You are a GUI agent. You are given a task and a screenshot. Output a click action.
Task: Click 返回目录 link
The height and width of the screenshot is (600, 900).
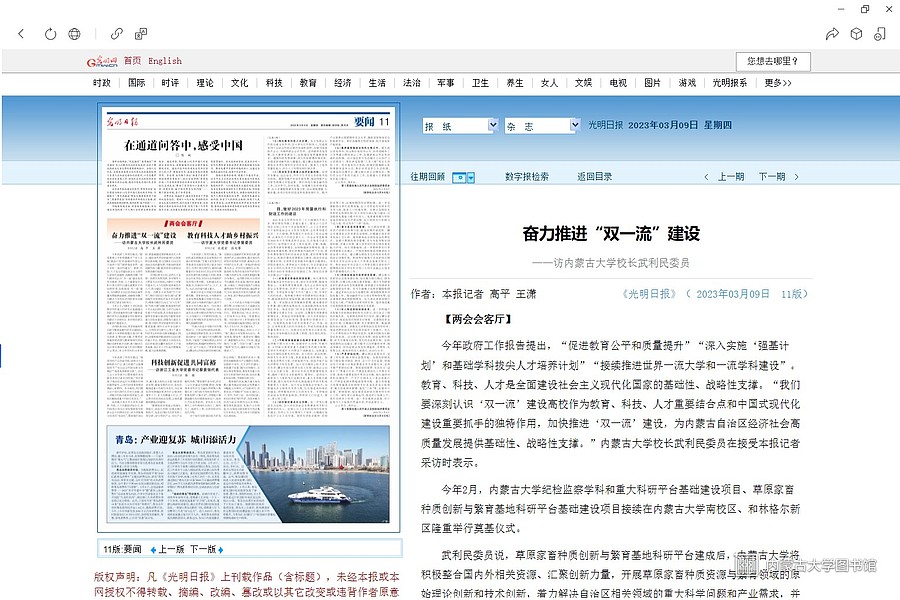[x=595, y=177]
